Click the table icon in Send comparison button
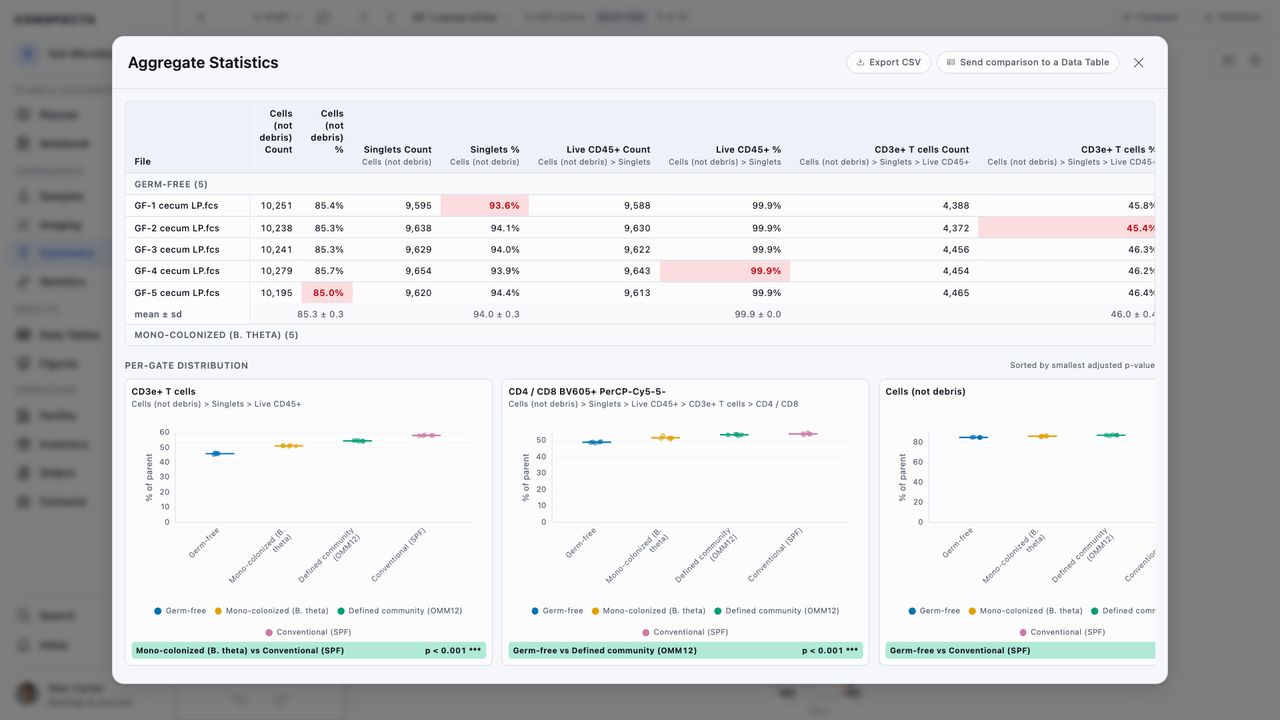The image size is (1280, 720). pyautogui.click(x=951, y=62)
